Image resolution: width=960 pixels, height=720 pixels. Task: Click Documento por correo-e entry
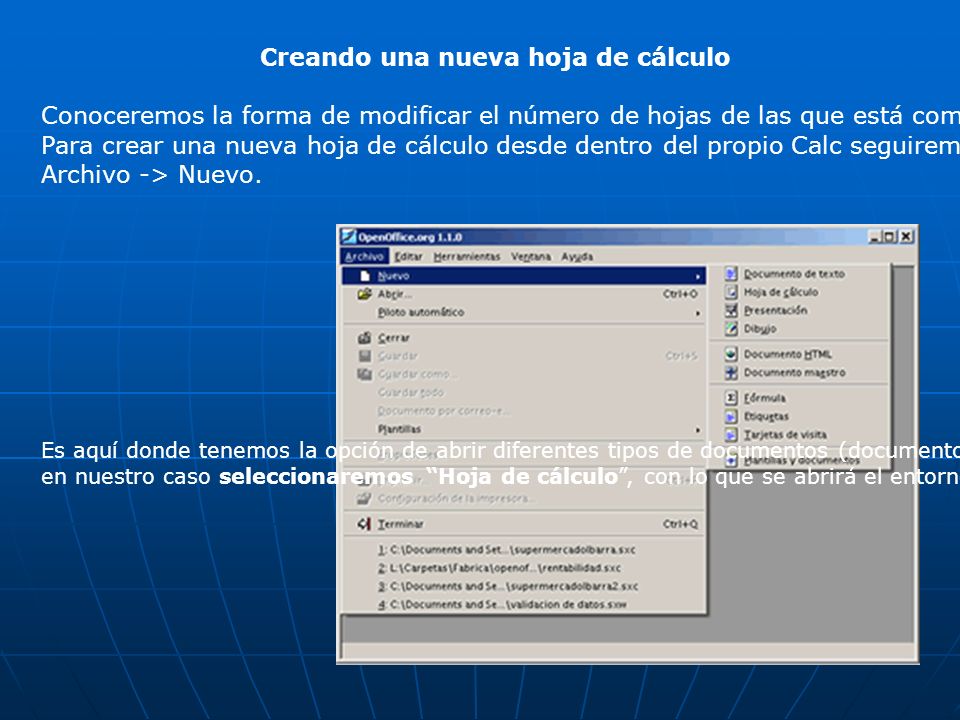point(524,411)
